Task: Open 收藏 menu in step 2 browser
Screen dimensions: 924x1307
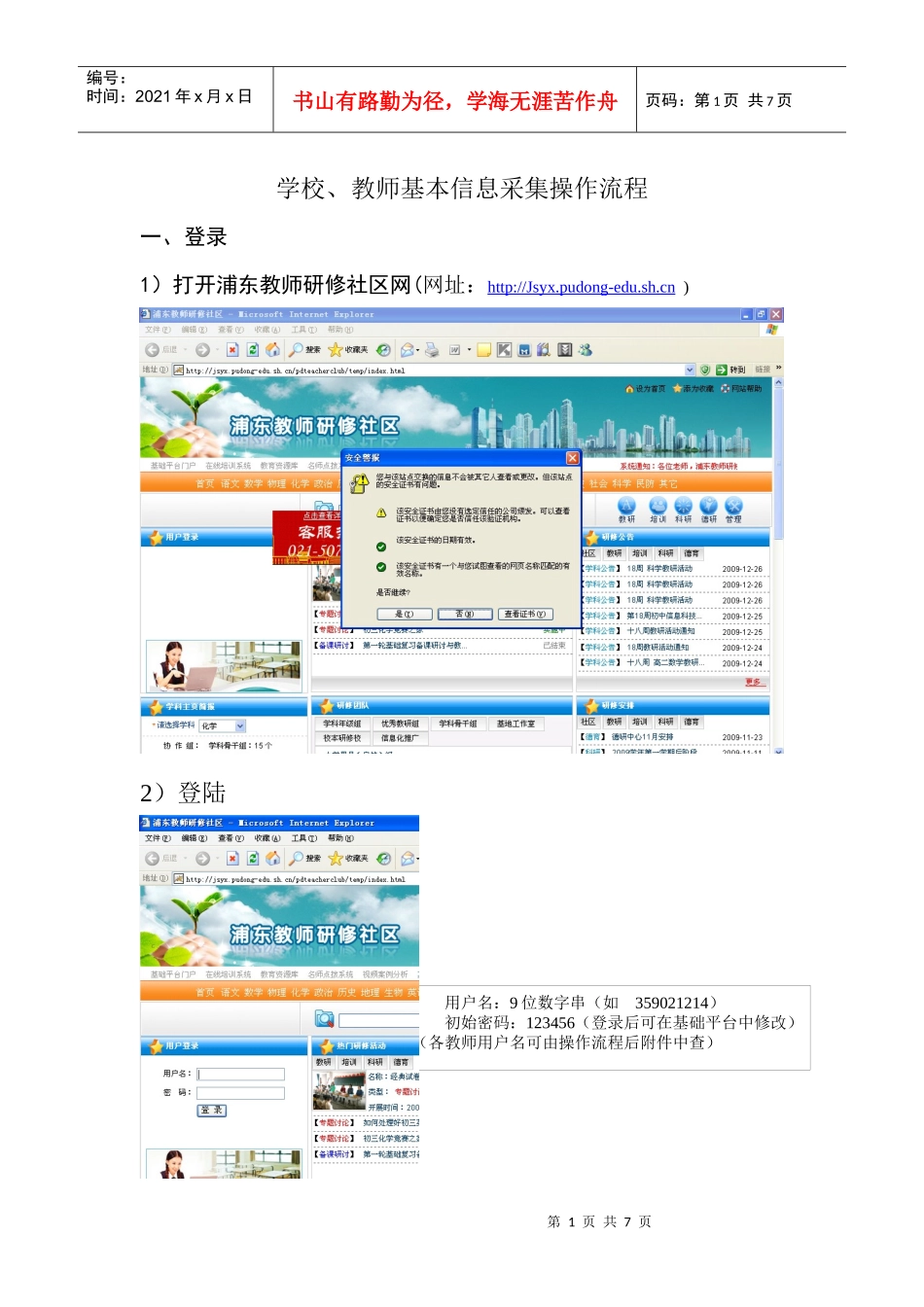Action: [x=267, y=838]
